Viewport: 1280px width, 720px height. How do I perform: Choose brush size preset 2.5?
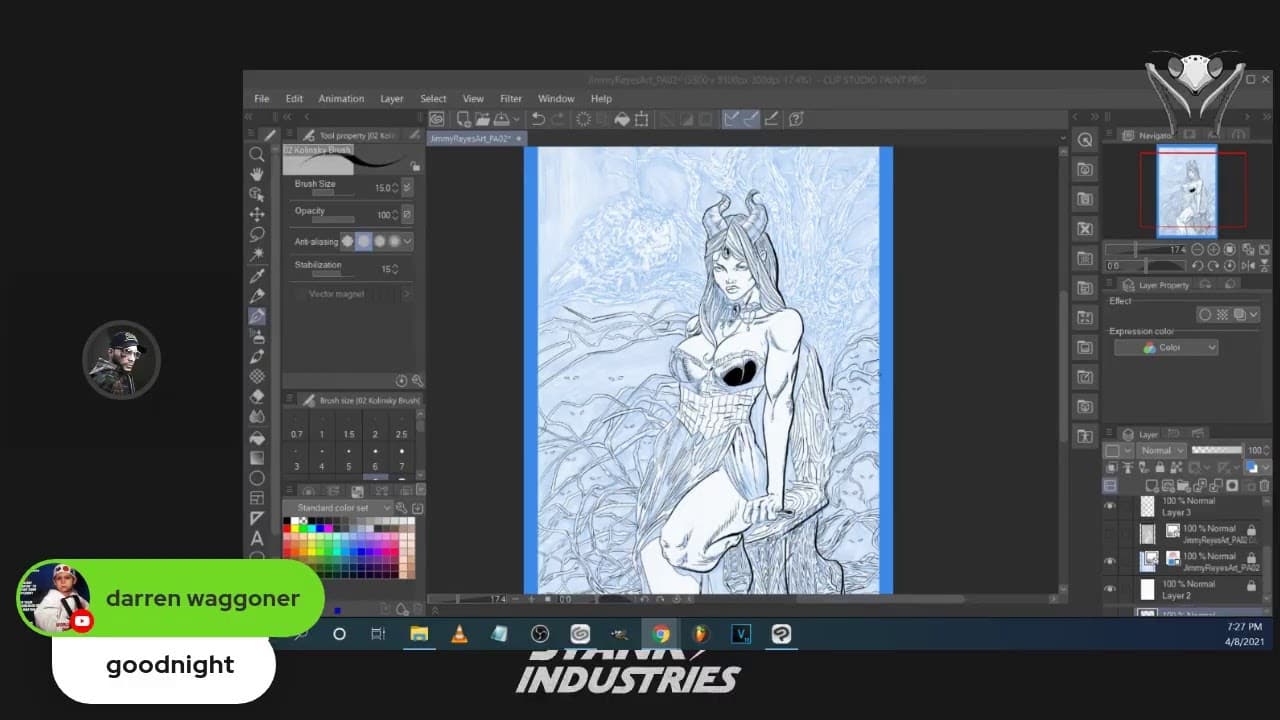tap(401, 434)
